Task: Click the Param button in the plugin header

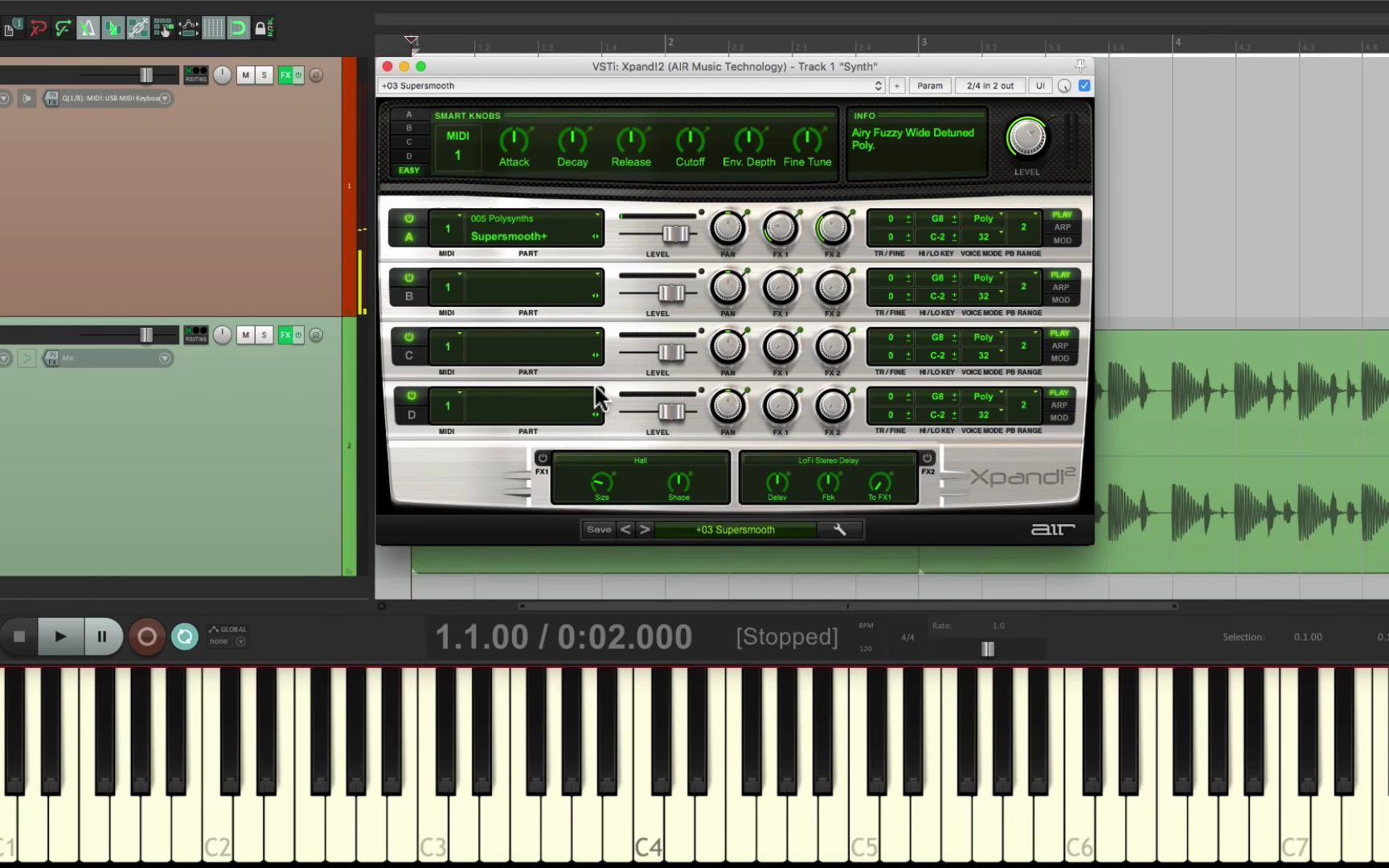Action: [929, 85]
